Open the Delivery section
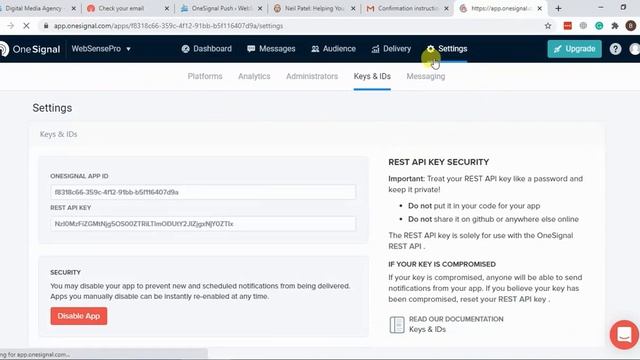Screen dimensions: 640x360 pyautogui.click(x=391, y=49)
